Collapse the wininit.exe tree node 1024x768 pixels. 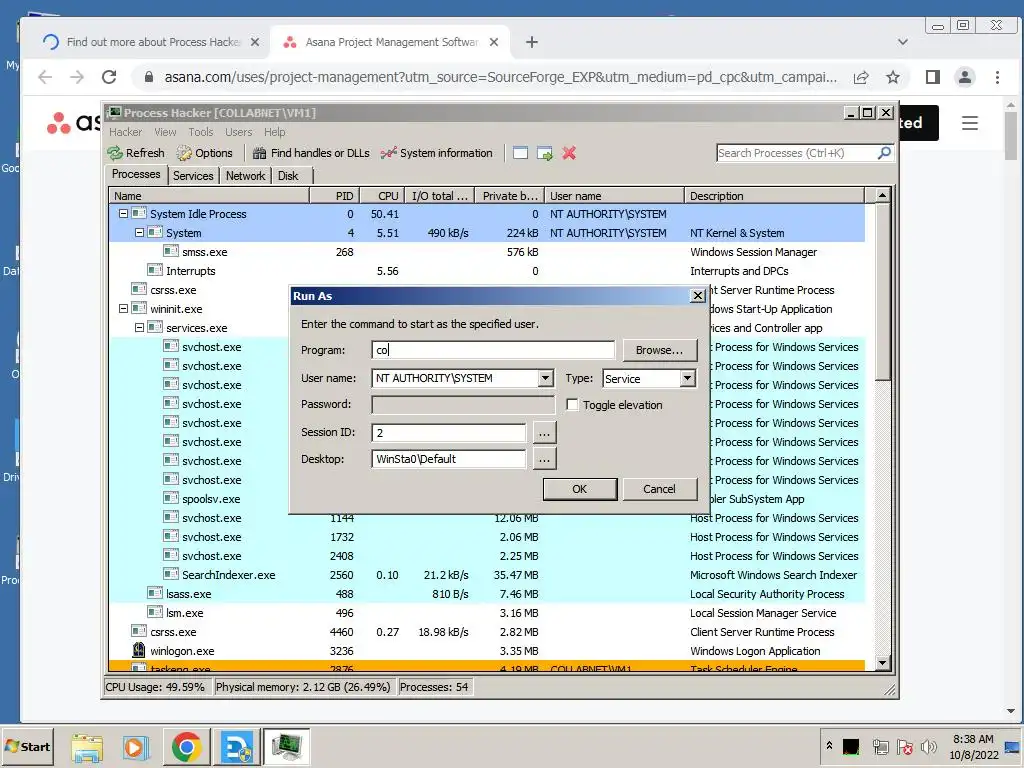coord(123,308)
